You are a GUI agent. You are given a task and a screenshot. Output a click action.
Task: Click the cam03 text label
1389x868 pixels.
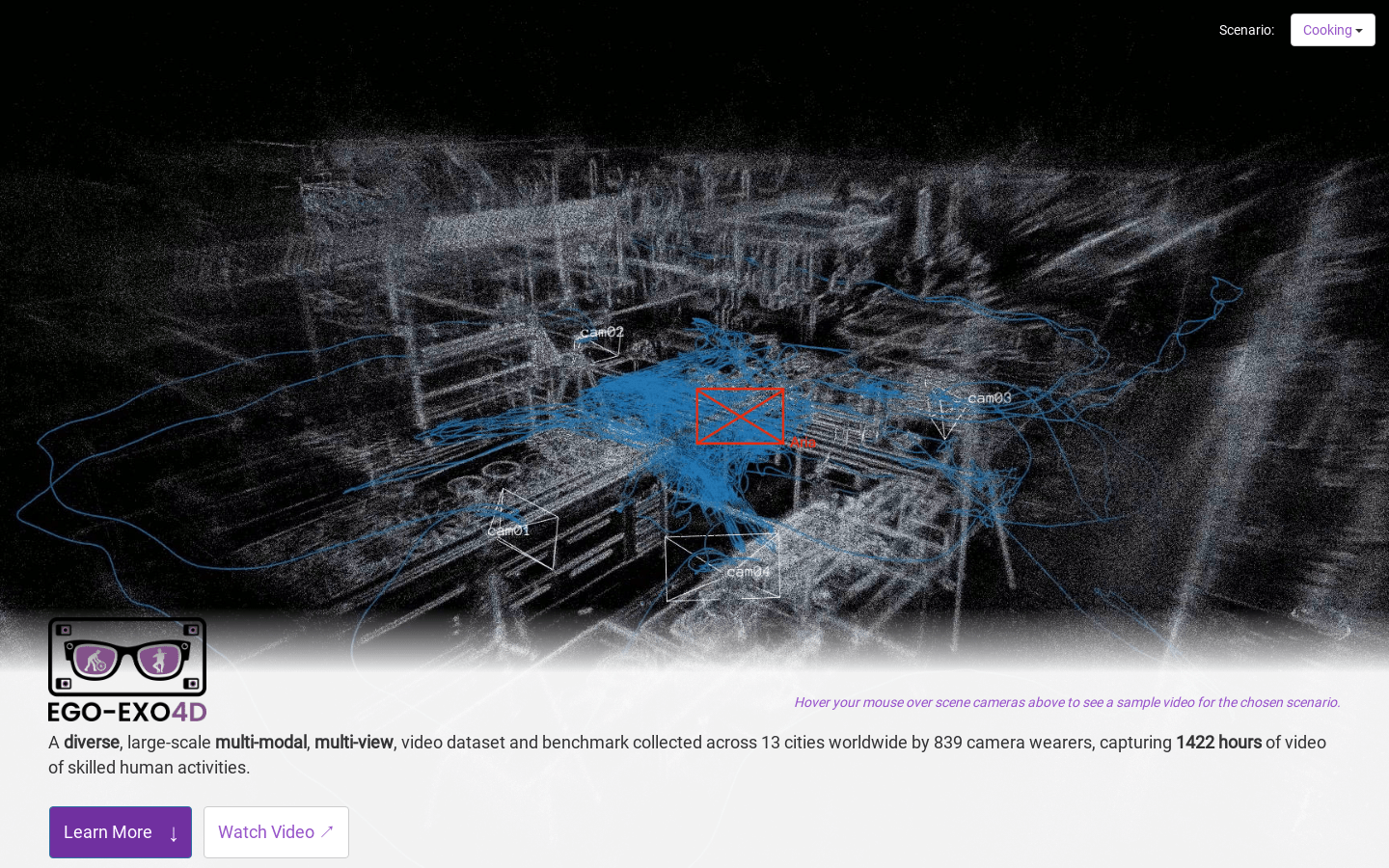point(990,397)
